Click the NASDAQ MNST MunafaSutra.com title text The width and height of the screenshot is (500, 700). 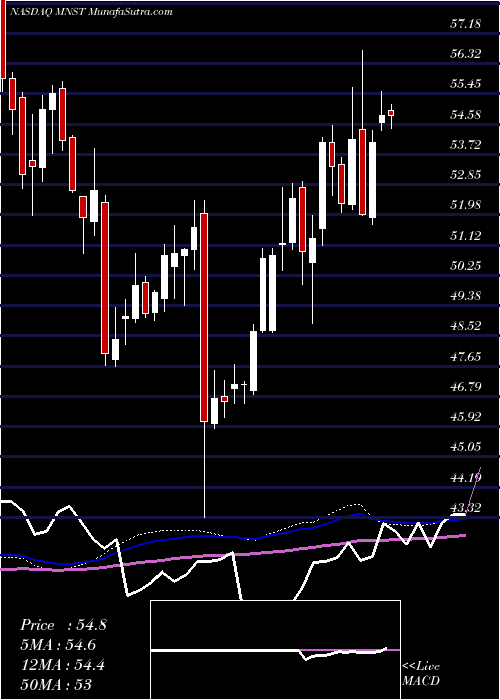click(90, 12)
